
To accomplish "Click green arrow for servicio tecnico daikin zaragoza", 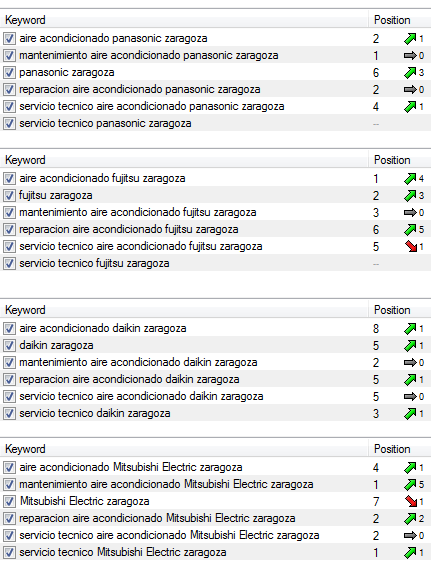I will tap(410, 413).
